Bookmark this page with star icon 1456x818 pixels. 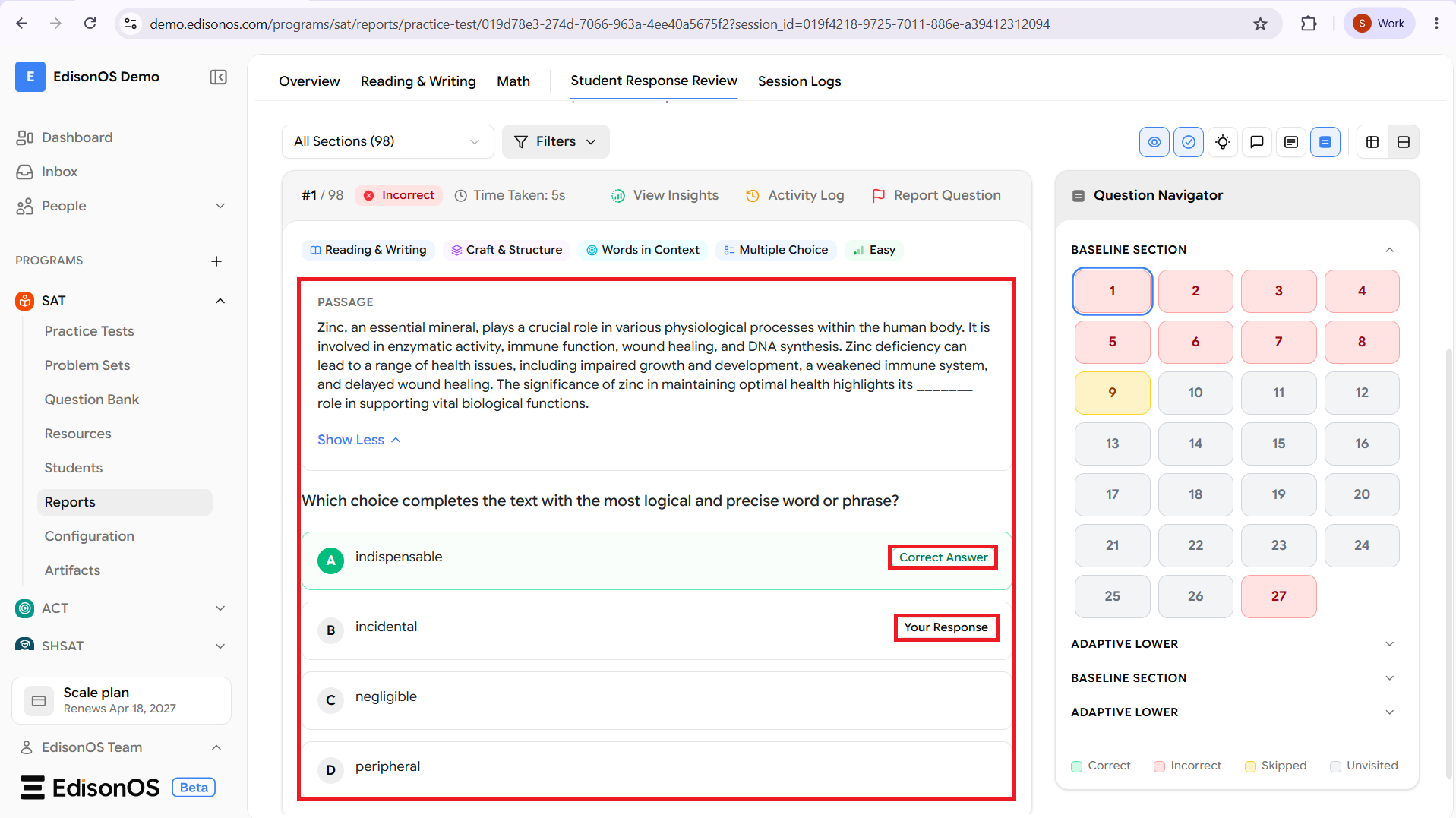(1260, 24)
